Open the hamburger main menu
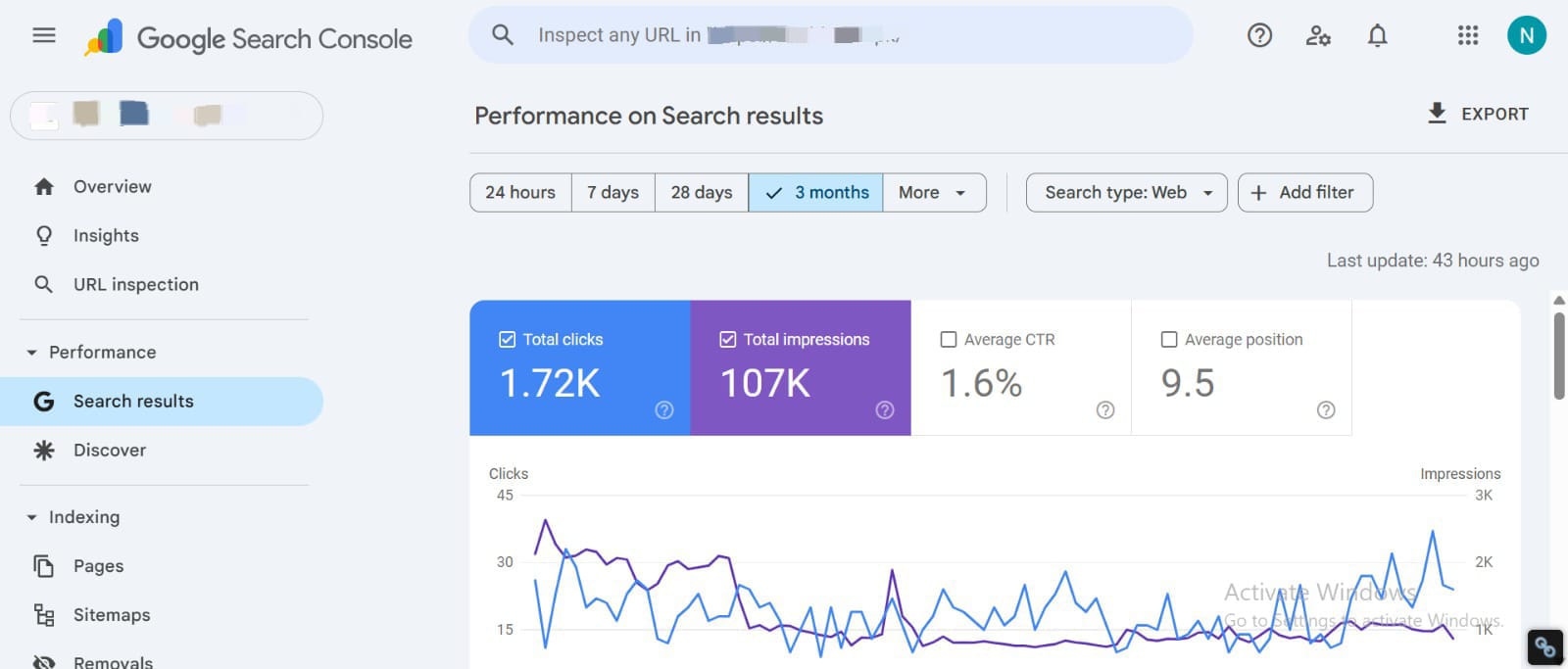Image resolution: width=1568 pixels, height=669 pixels. click(x=44, y=36)
